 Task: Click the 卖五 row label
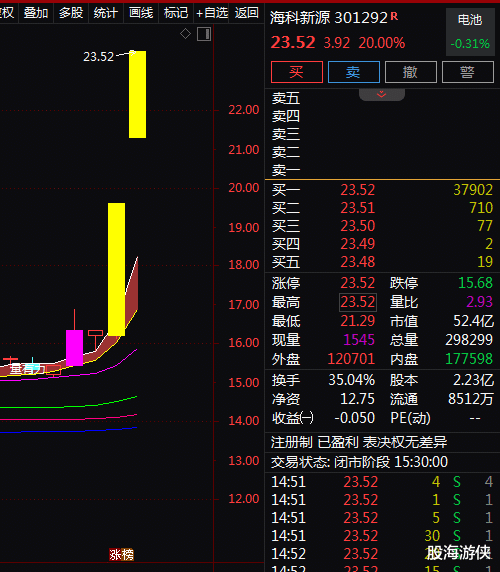click(x=286, y=98)
